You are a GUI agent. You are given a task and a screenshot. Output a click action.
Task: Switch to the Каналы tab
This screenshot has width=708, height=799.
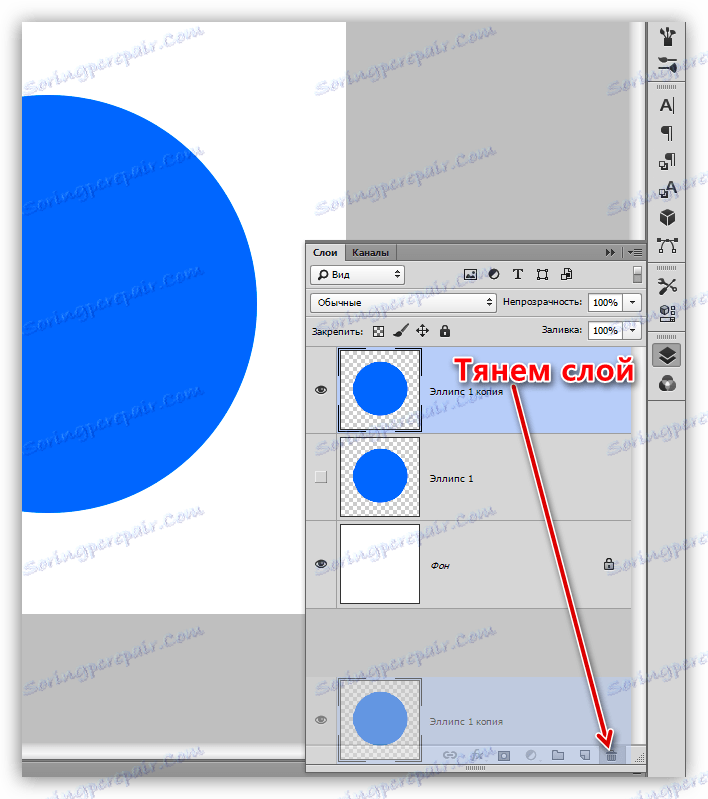(371, 252)
